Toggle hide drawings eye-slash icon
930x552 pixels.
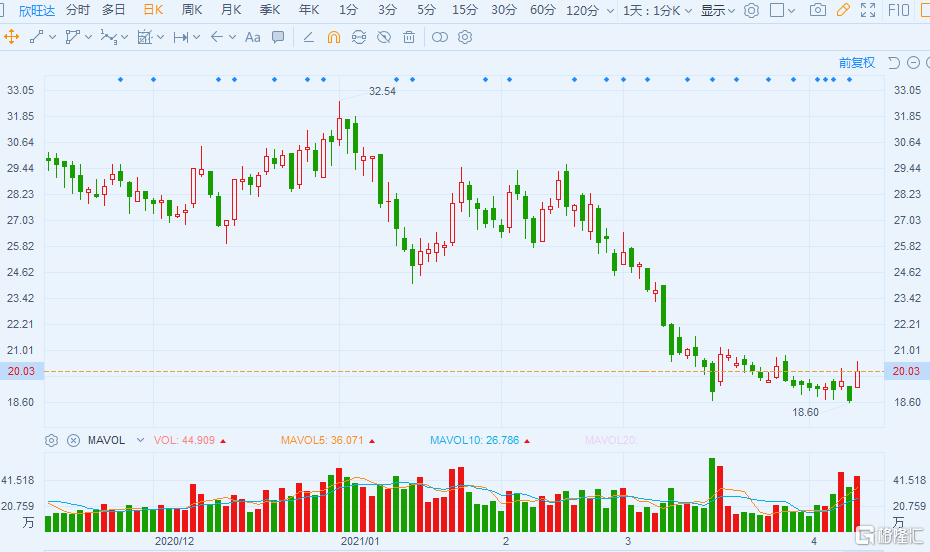click(x=384, y=37)
